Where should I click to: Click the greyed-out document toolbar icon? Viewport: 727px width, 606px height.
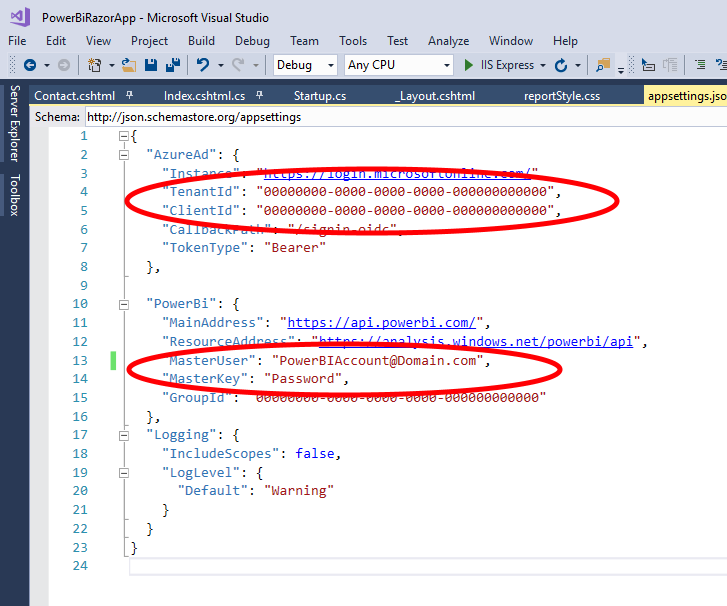670,65
